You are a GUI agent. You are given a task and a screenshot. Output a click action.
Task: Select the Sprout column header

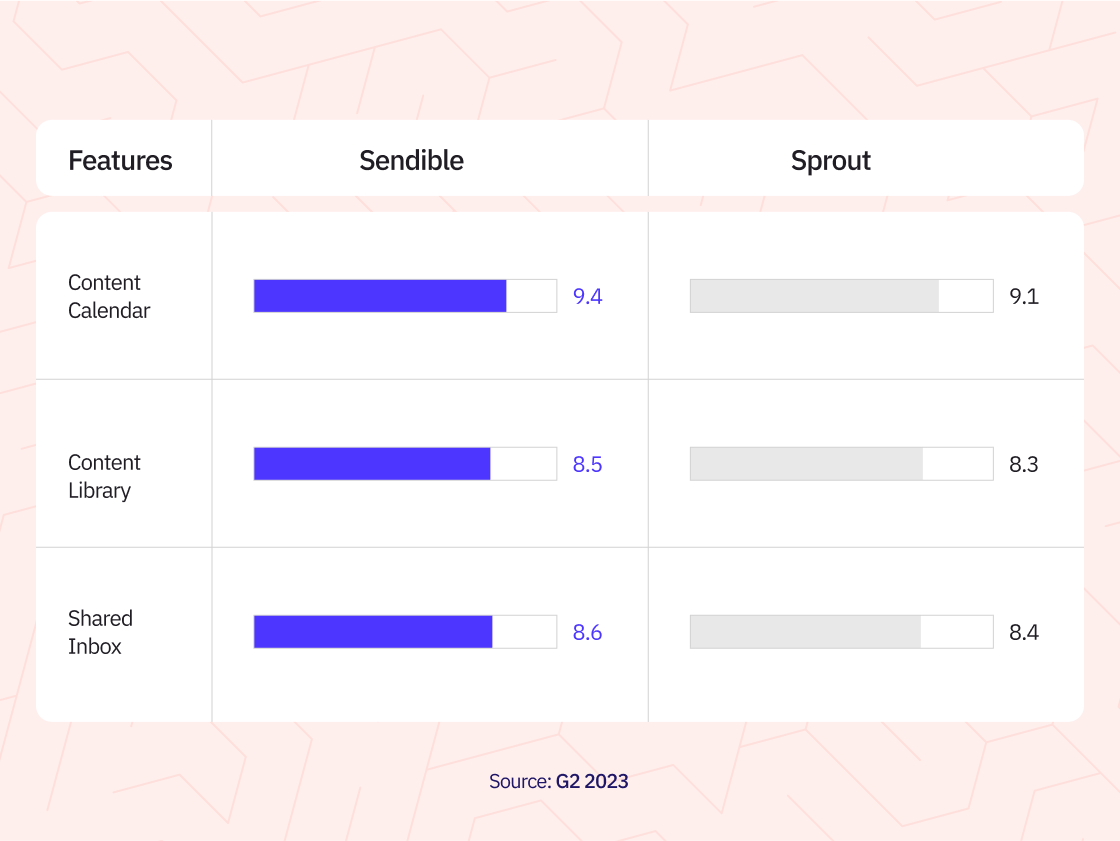tap(831, 161)
